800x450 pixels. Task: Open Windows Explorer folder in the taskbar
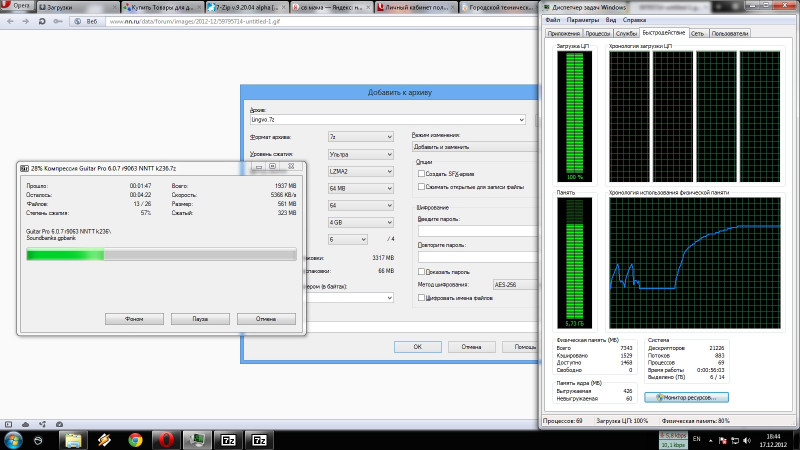pos(73,438)
